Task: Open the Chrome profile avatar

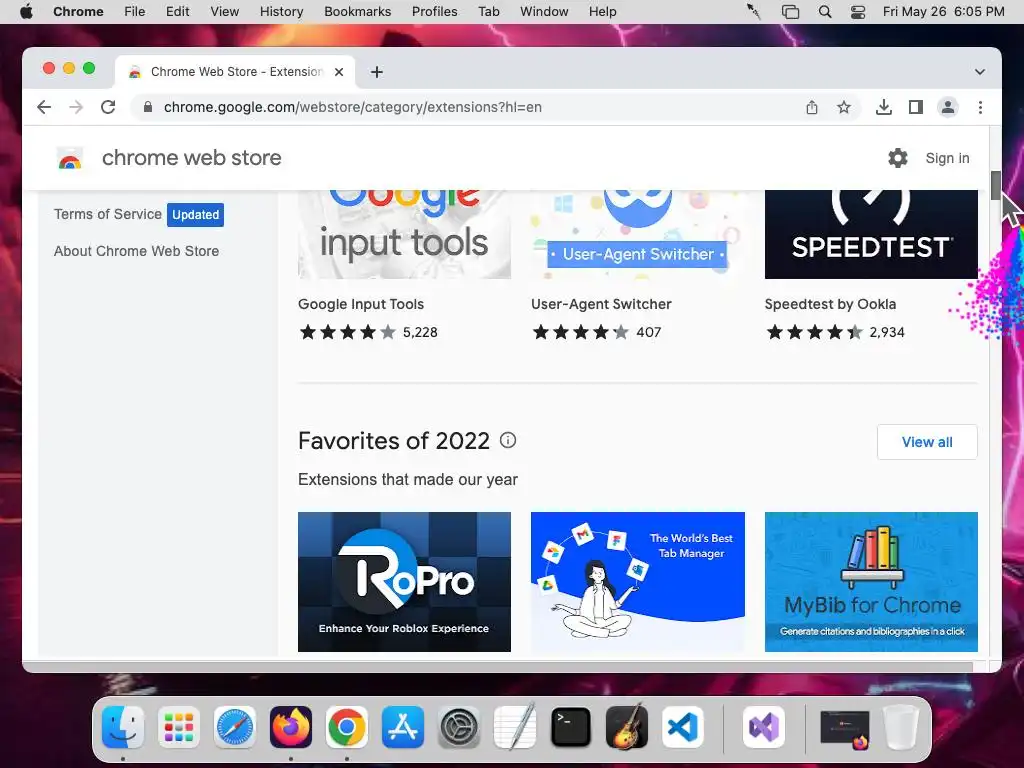Action: point(948,107)
